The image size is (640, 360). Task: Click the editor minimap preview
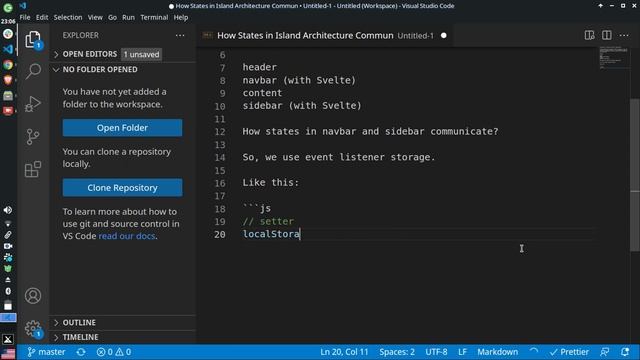[614, 58]
